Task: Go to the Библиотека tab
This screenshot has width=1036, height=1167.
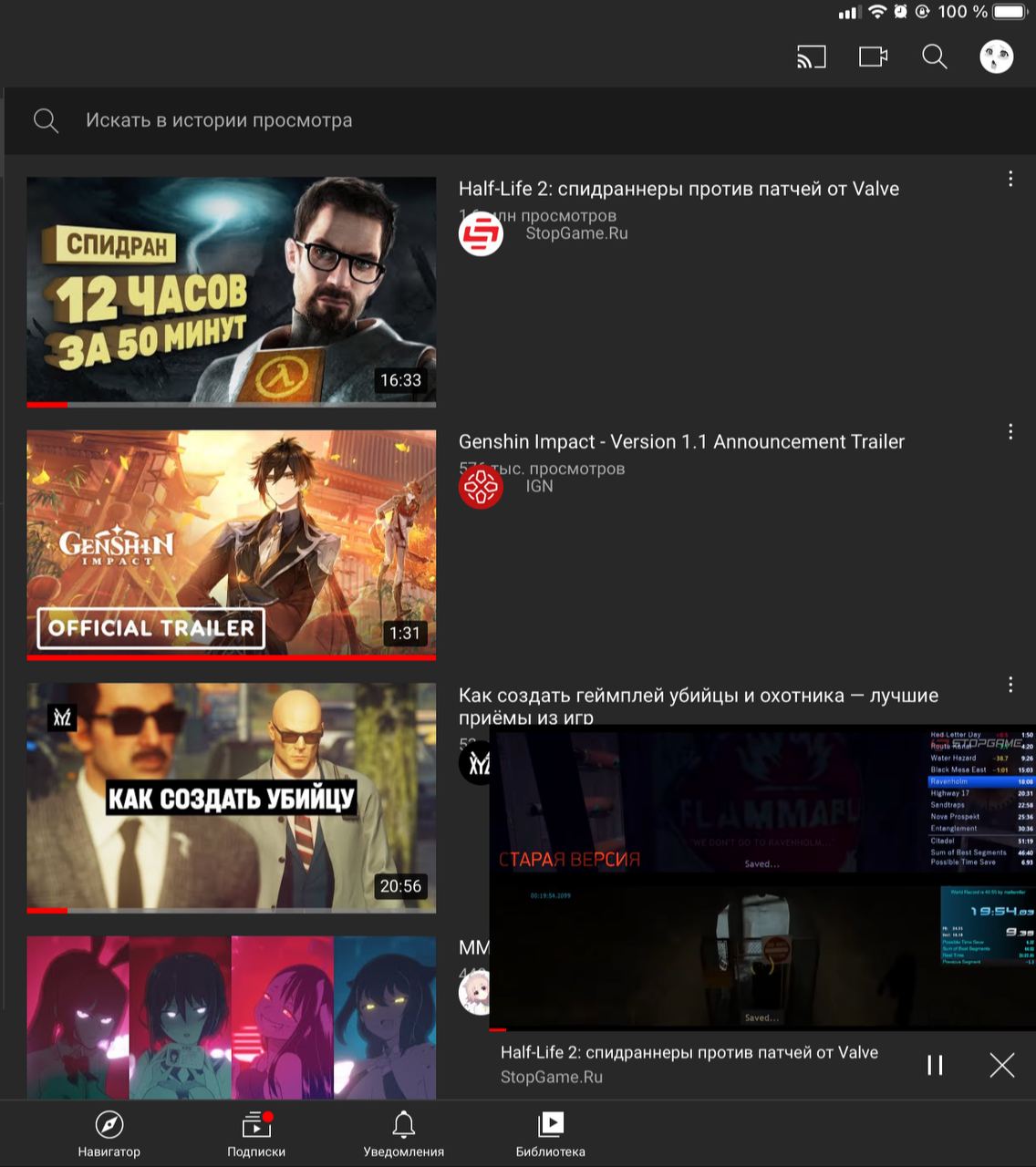Action: (x=551, y=1134)
